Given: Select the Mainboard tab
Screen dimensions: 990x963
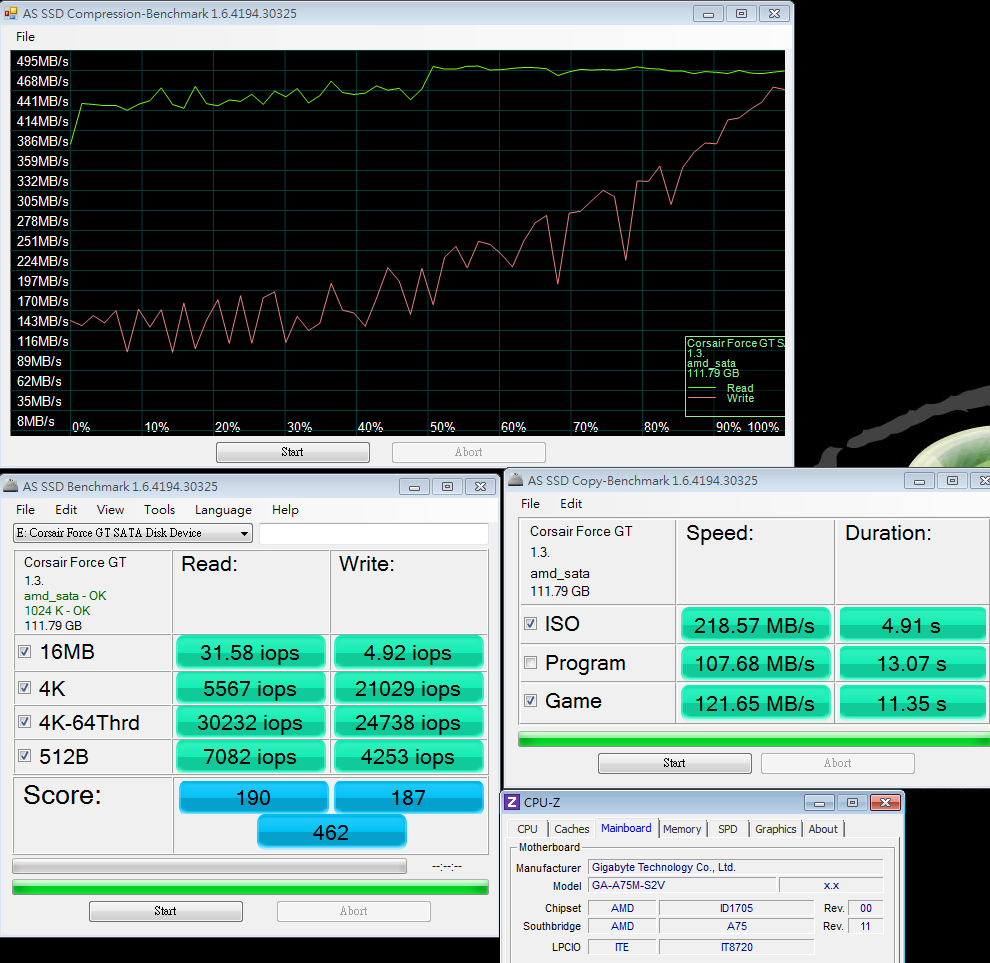Looking at the screenshot, I should 626,828.
